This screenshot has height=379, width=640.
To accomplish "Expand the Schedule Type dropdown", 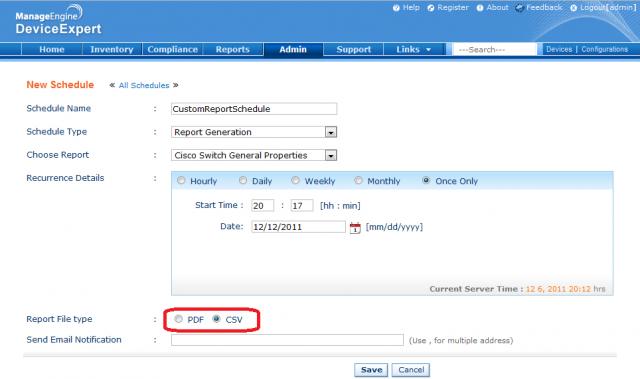I will coord(331,132).
